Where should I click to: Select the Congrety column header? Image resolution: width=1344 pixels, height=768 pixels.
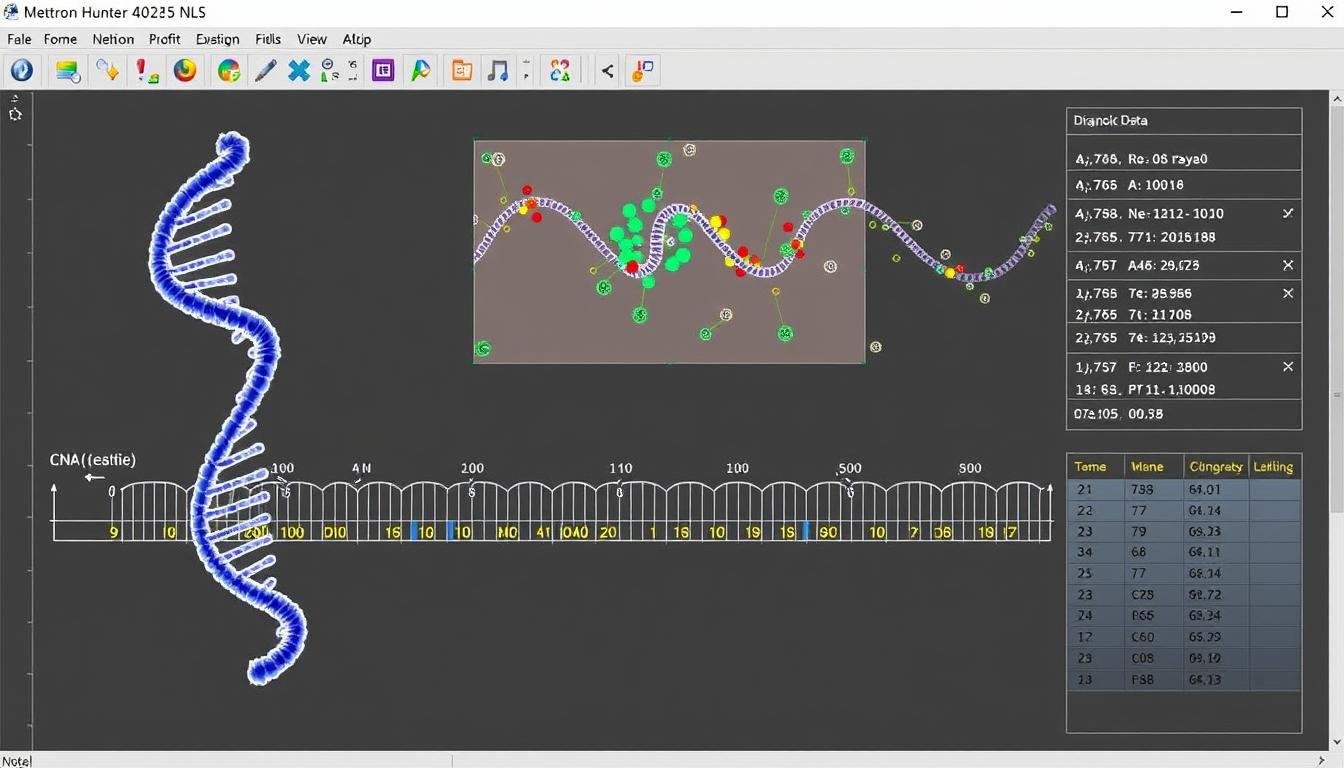pyautogui.click(x=1215, y=466)
